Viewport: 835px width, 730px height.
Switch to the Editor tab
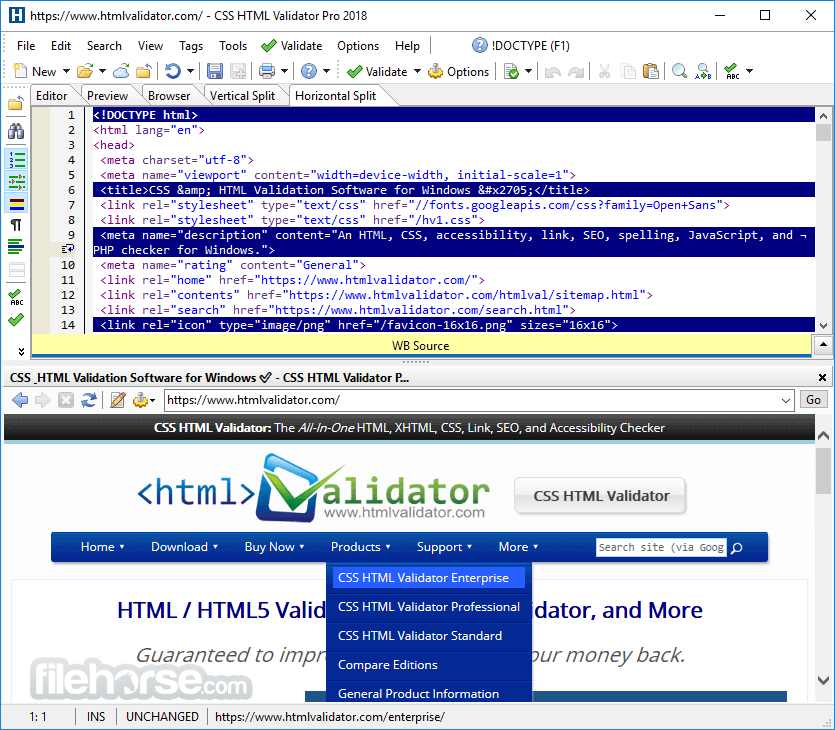coord(51,96)
